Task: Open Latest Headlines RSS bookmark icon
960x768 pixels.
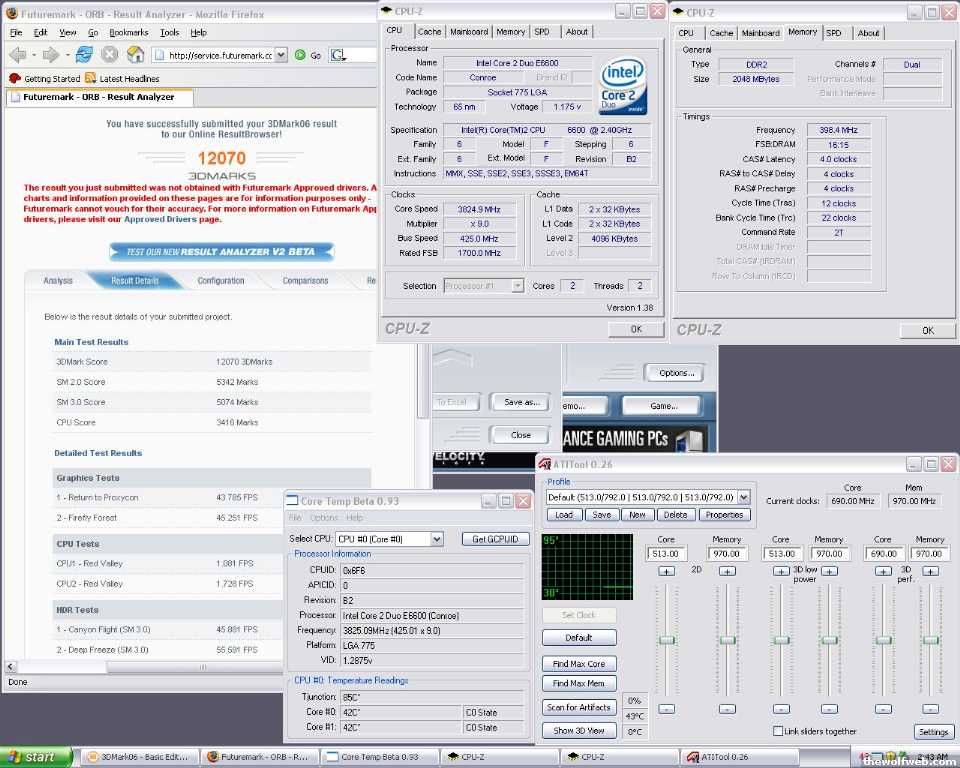Action: coord(91,78)
